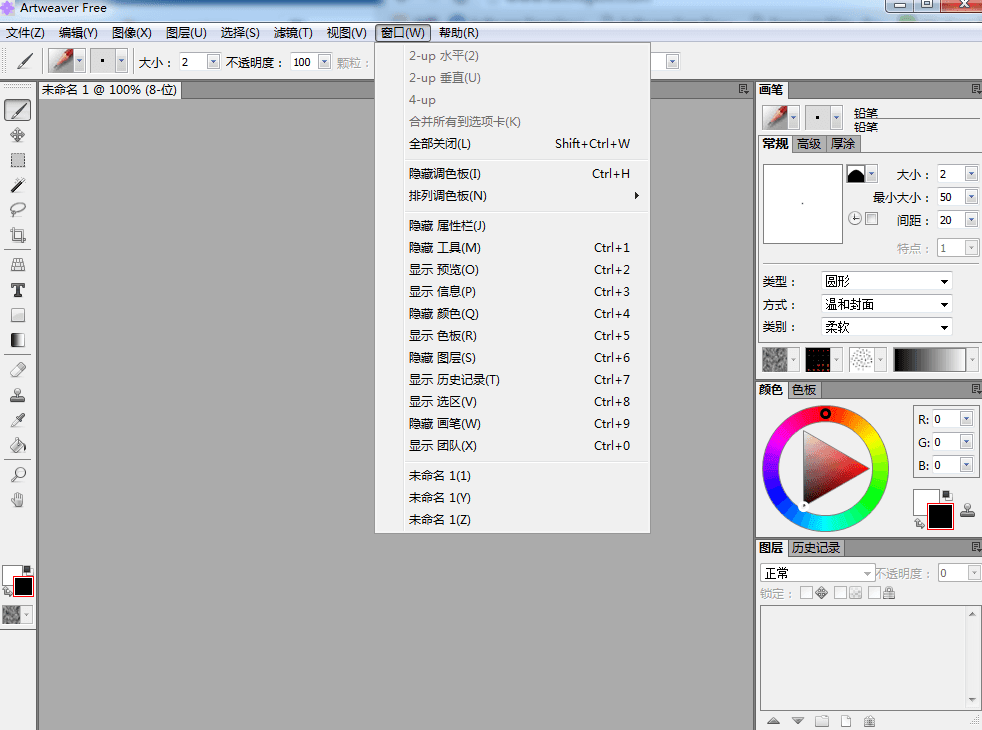Click the Layers list scrollbar down arrow
The width and height of the screenshot is (982, 730).
click(x=972, y=701)
